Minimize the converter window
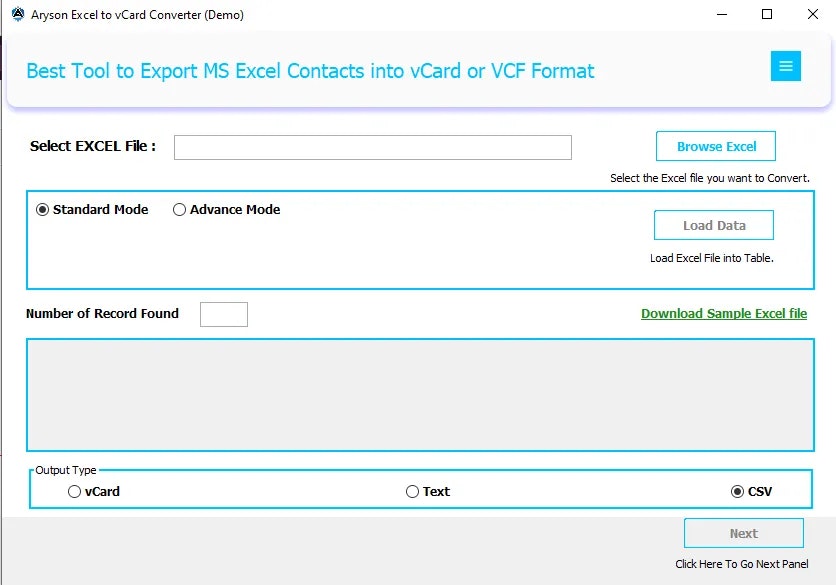 coord(722,14)
